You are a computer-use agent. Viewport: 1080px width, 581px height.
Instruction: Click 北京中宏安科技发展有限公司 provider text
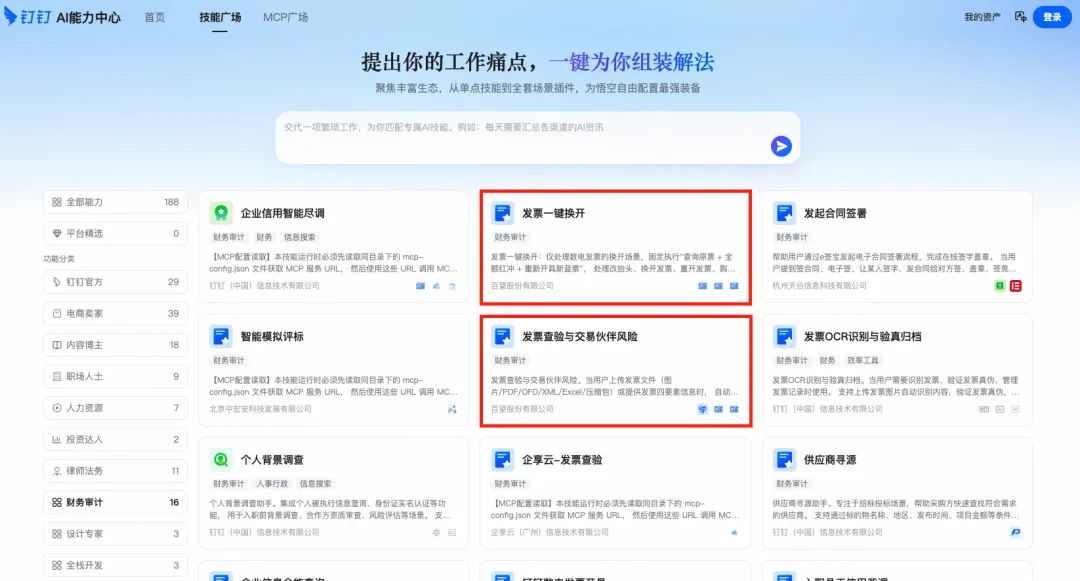pyautogui.click(x=260, y=409)
